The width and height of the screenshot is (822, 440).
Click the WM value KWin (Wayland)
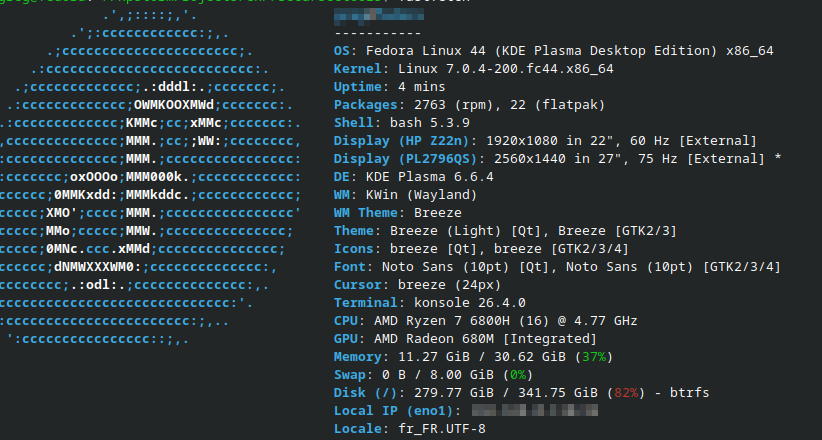(421, 195)
